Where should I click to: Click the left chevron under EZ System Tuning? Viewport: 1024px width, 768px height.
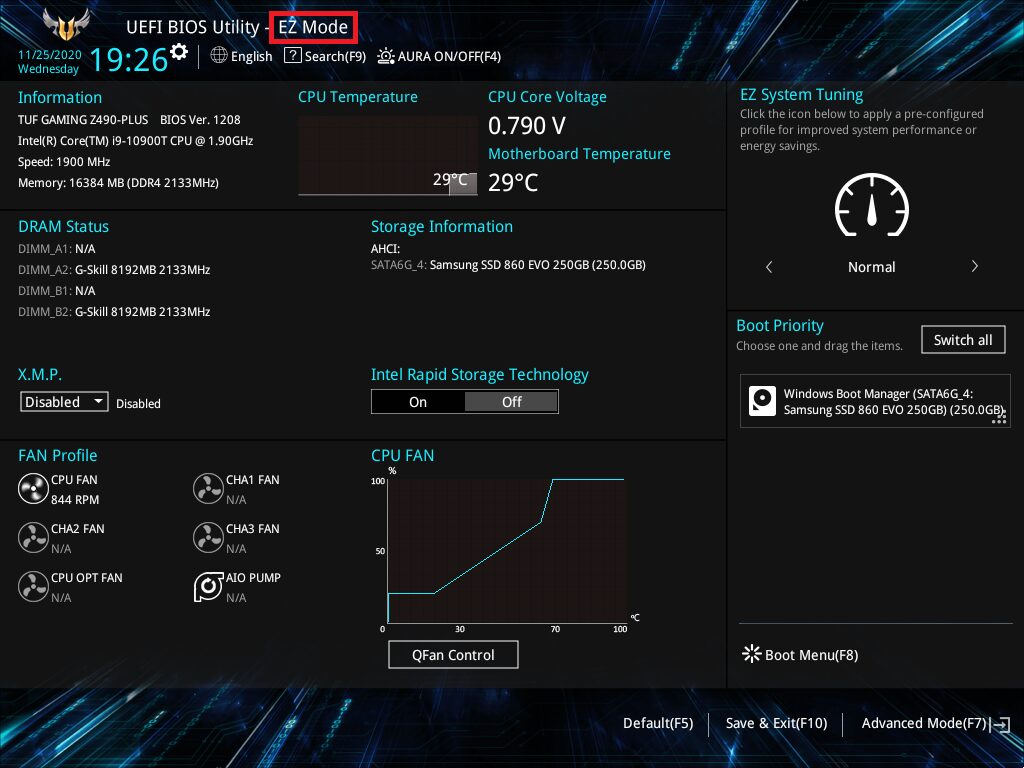[768, 266]
